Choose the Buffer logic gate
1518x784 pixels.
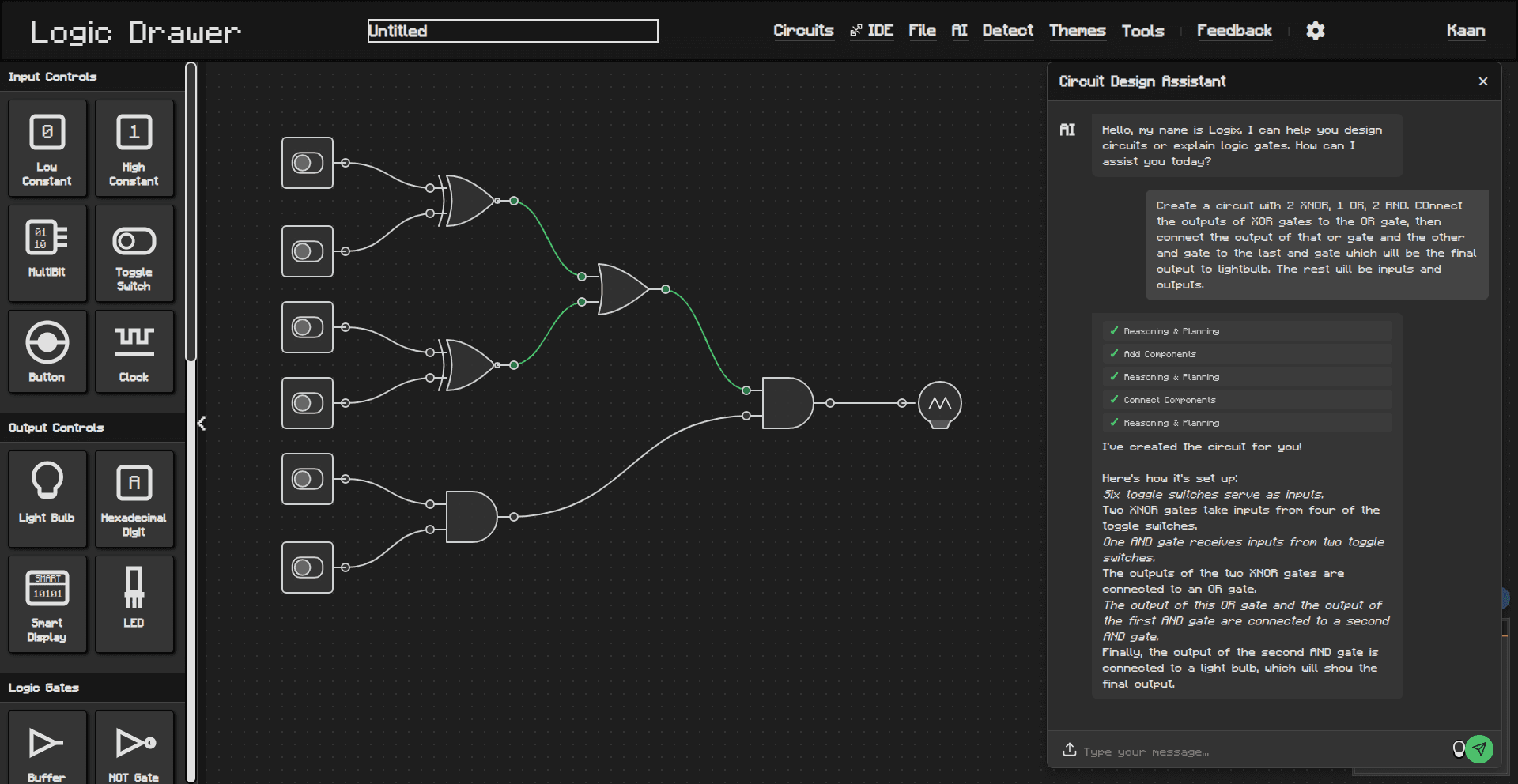tap(47, 744)
